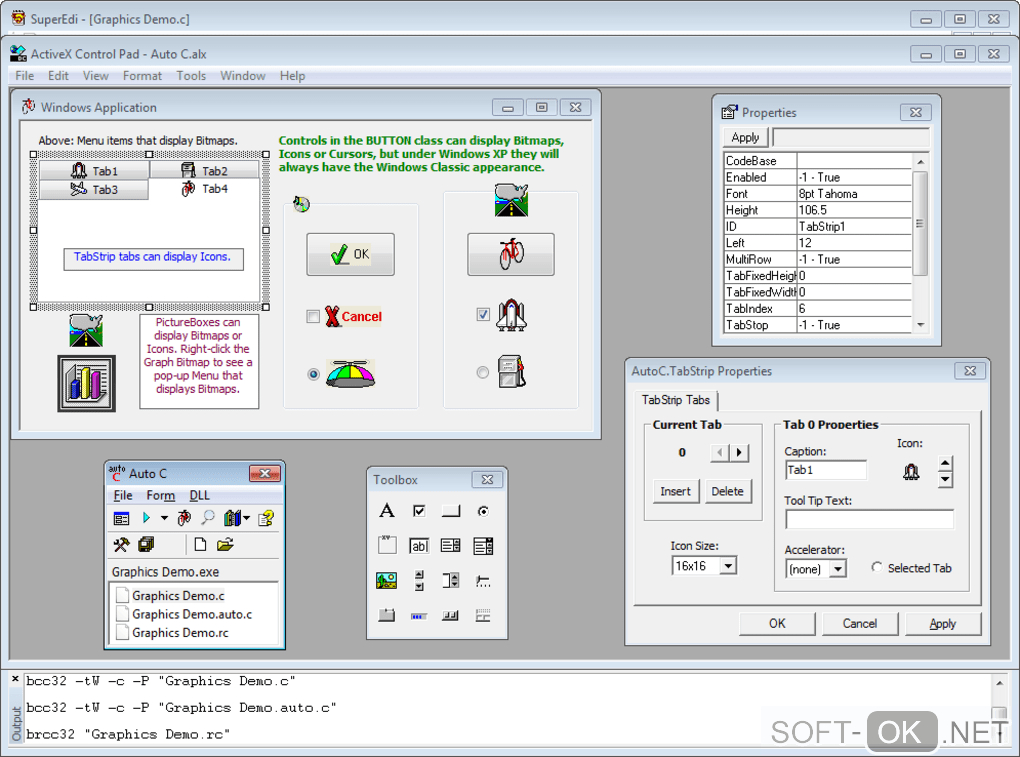Select the text box (ab|) tool in Toolbox

[419, 546]
